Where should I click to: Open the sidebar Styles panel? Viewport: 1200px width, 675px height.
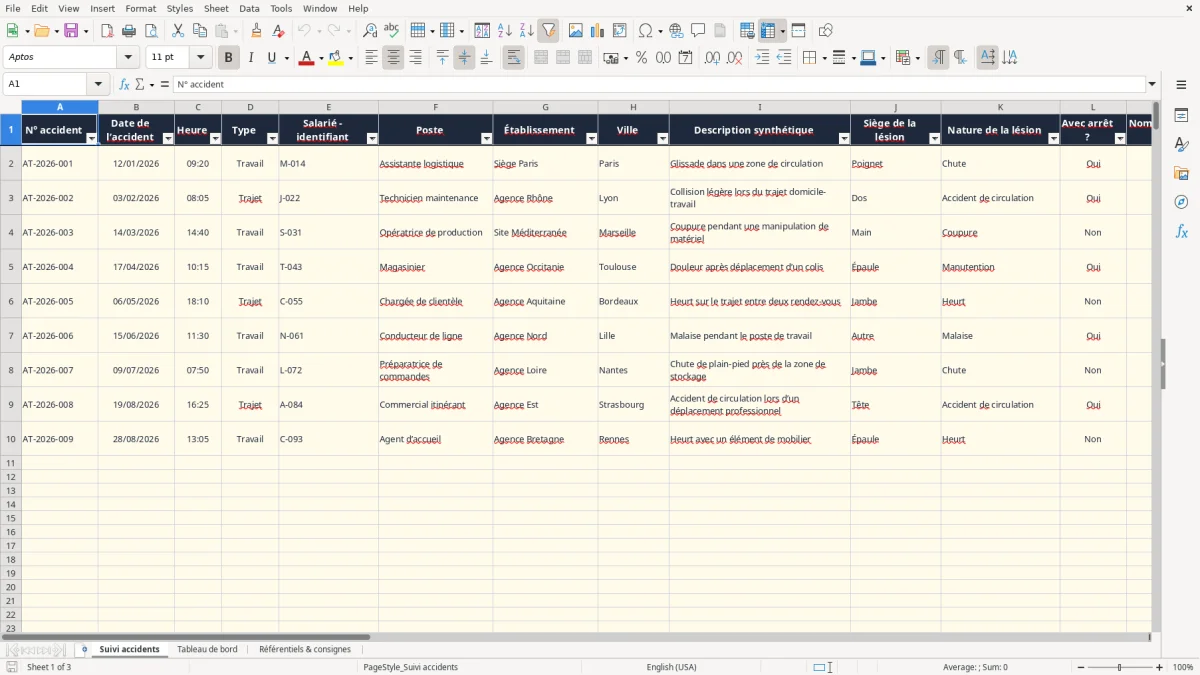(x=1181, y=145)
